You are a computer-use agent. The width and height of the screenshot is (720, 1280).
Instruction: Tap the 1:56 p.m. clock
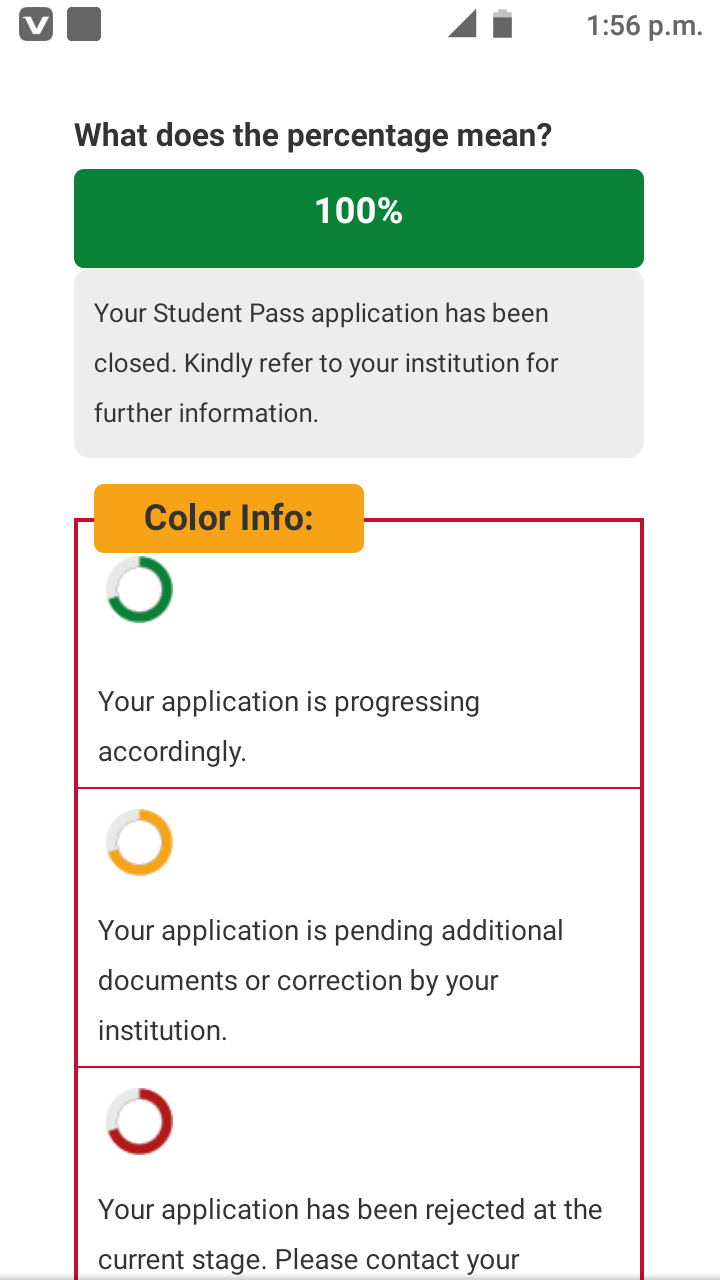coord(644,26)
